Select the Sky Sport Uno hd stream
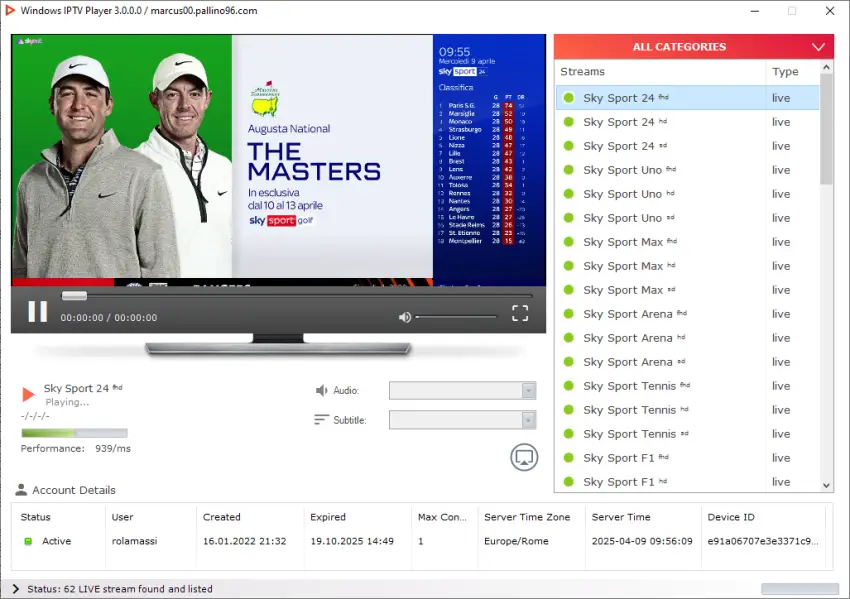 pos(687,194)
